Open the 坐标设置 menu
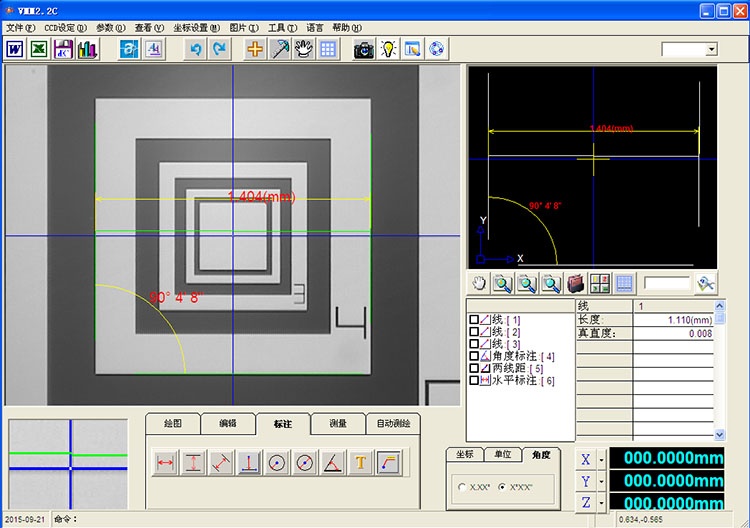750x528 pixels. click(196, 28)
